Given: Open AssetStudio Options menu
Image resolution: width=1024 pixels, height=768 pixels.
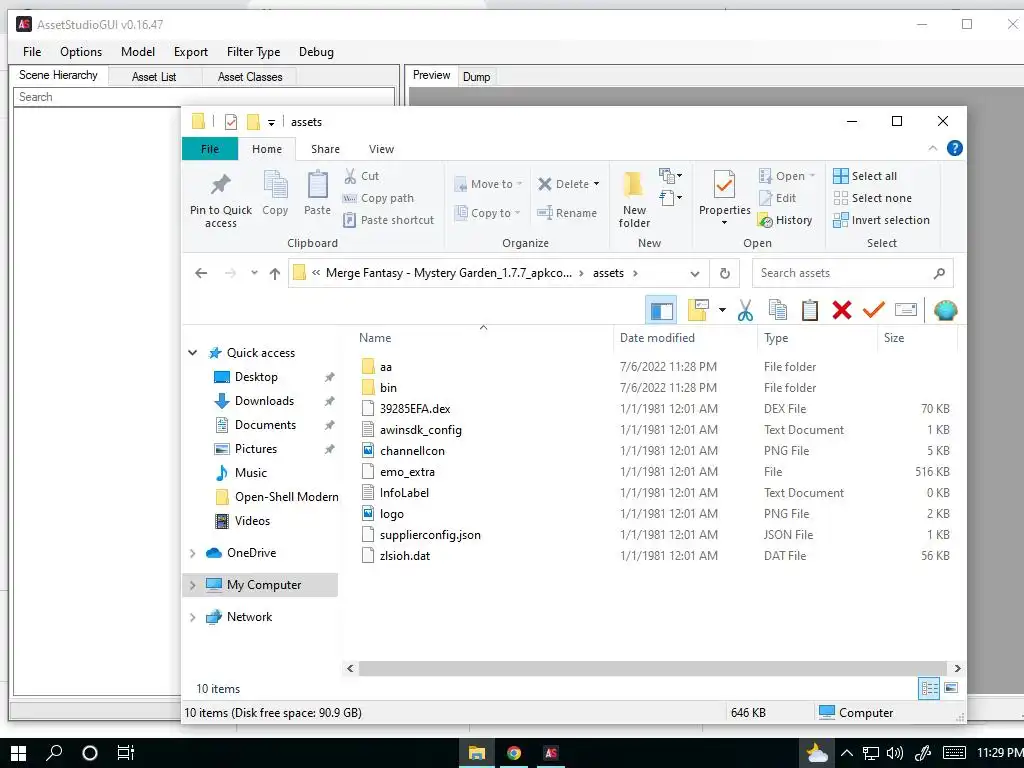Looking at the screenshot, I should (81, 52).
